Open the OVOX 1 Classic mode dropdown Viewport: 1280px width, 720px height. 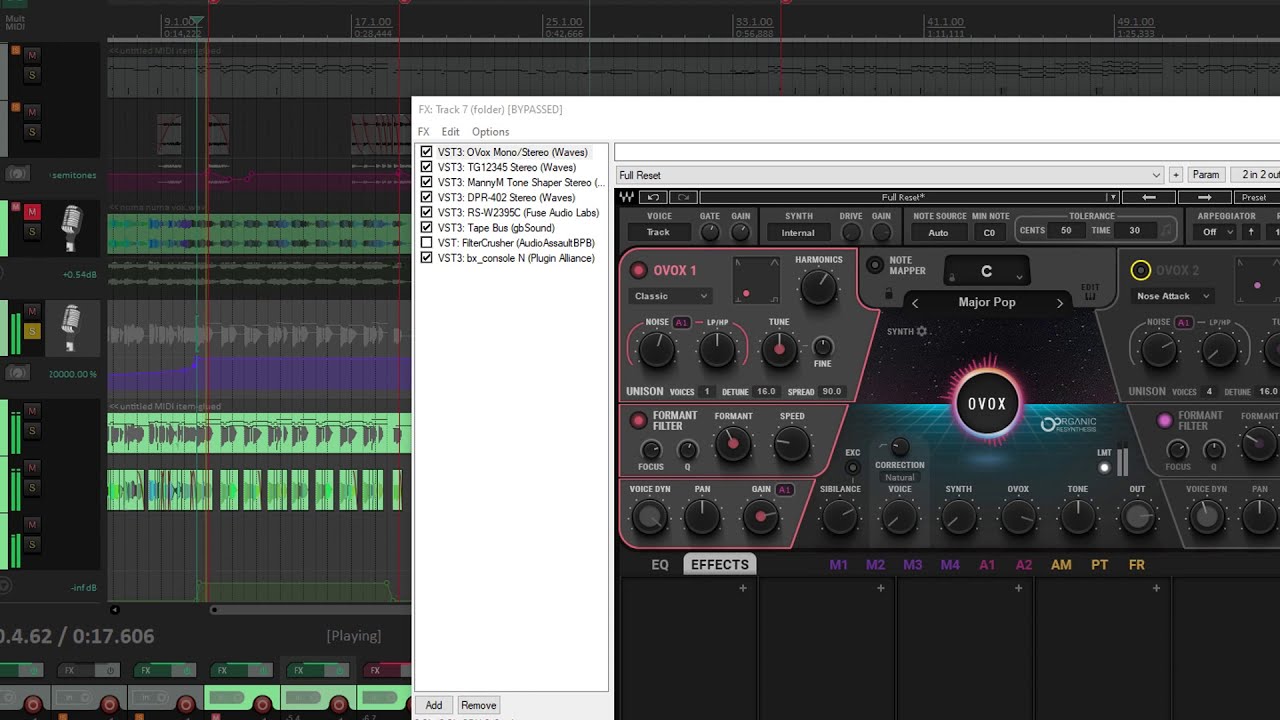pyautogui.click(x=670, y=296)
